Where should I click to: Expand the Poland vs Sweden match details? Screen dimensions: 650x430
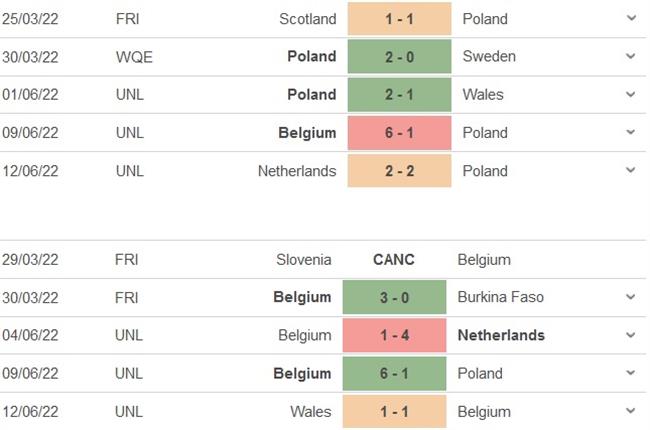coord(630,56)
